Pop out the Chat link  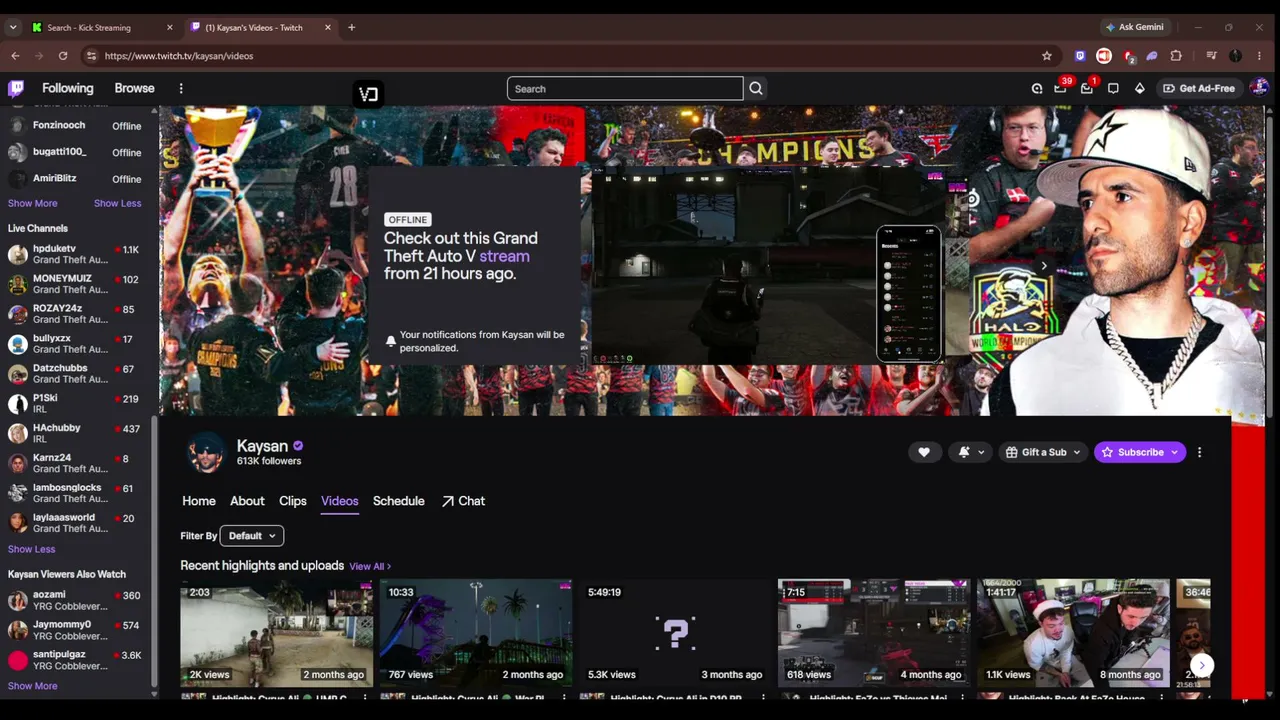tap(463, 501)
